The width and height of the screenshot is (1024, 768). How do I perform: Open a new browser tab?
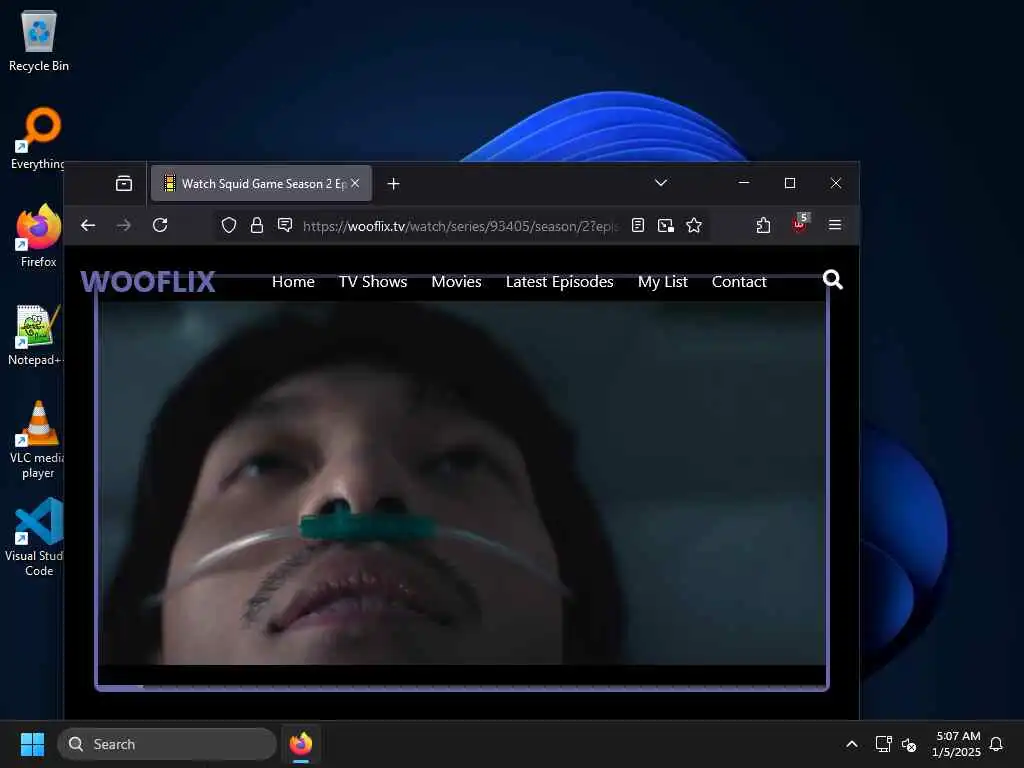tap(393, 184)
